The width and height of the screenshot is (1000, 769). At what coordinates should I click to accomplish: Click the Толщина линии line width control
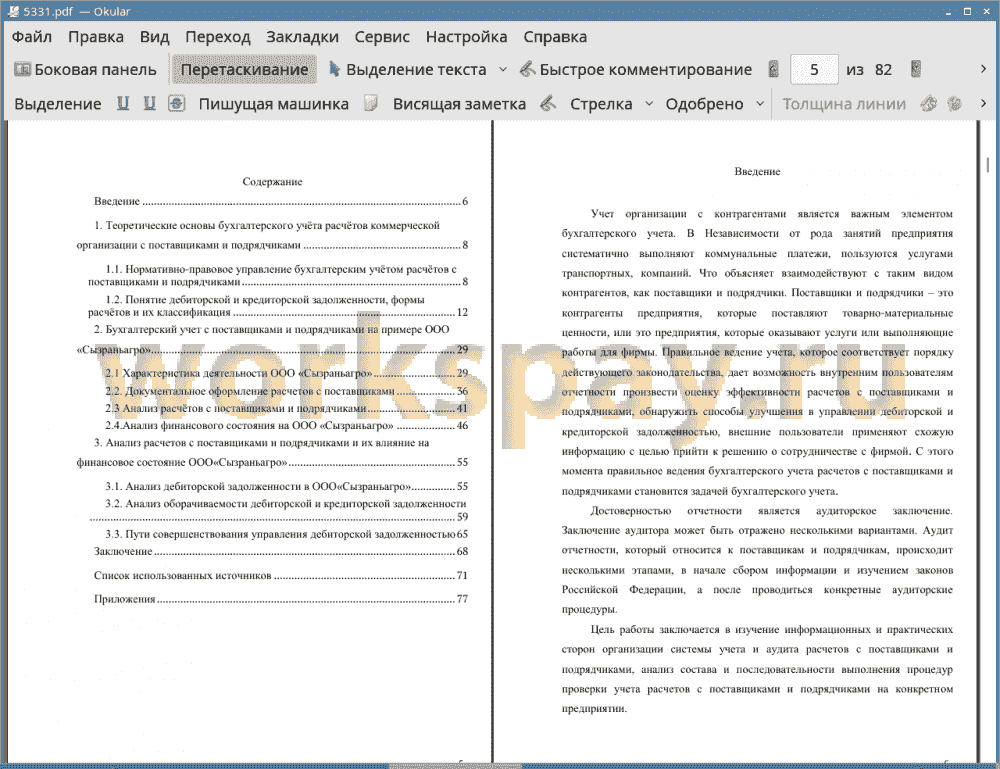(844, 104)
